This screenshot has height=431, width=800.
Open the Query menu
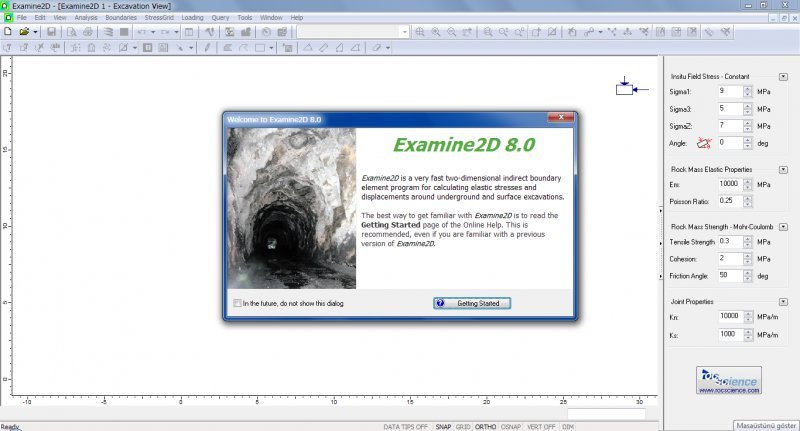coord(220,17)
